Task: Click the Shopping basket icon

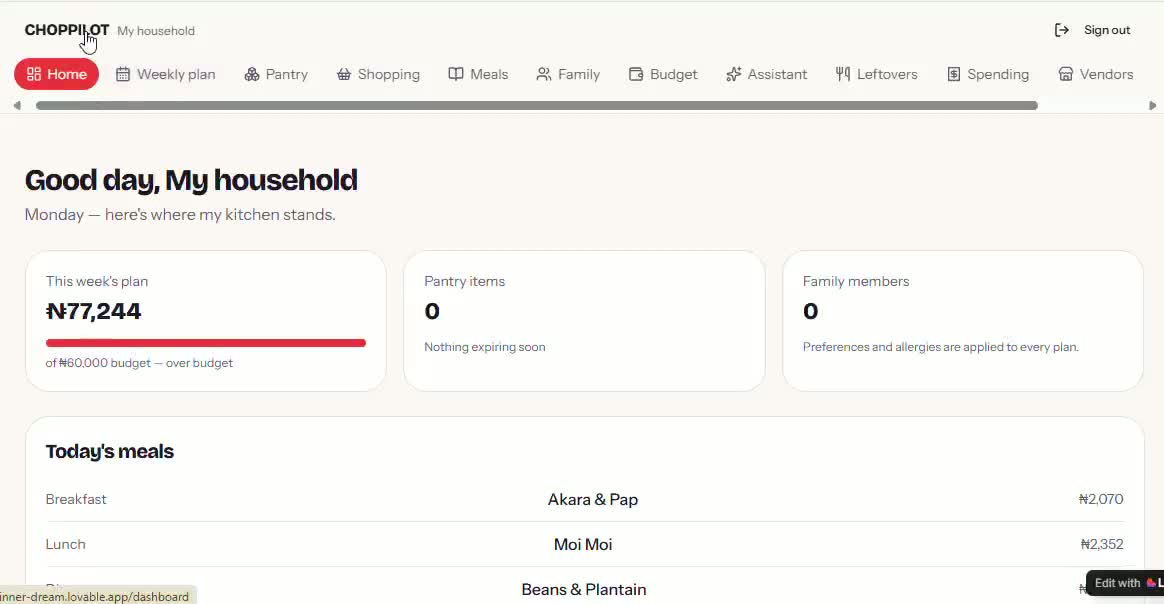Action: [x=344, y=74]
